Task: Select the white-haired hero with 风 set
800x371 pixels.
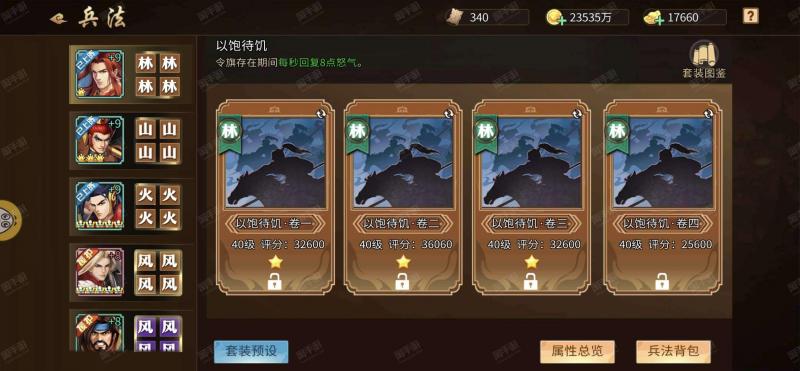Action: pyautogui.click(x=99, y=272)
